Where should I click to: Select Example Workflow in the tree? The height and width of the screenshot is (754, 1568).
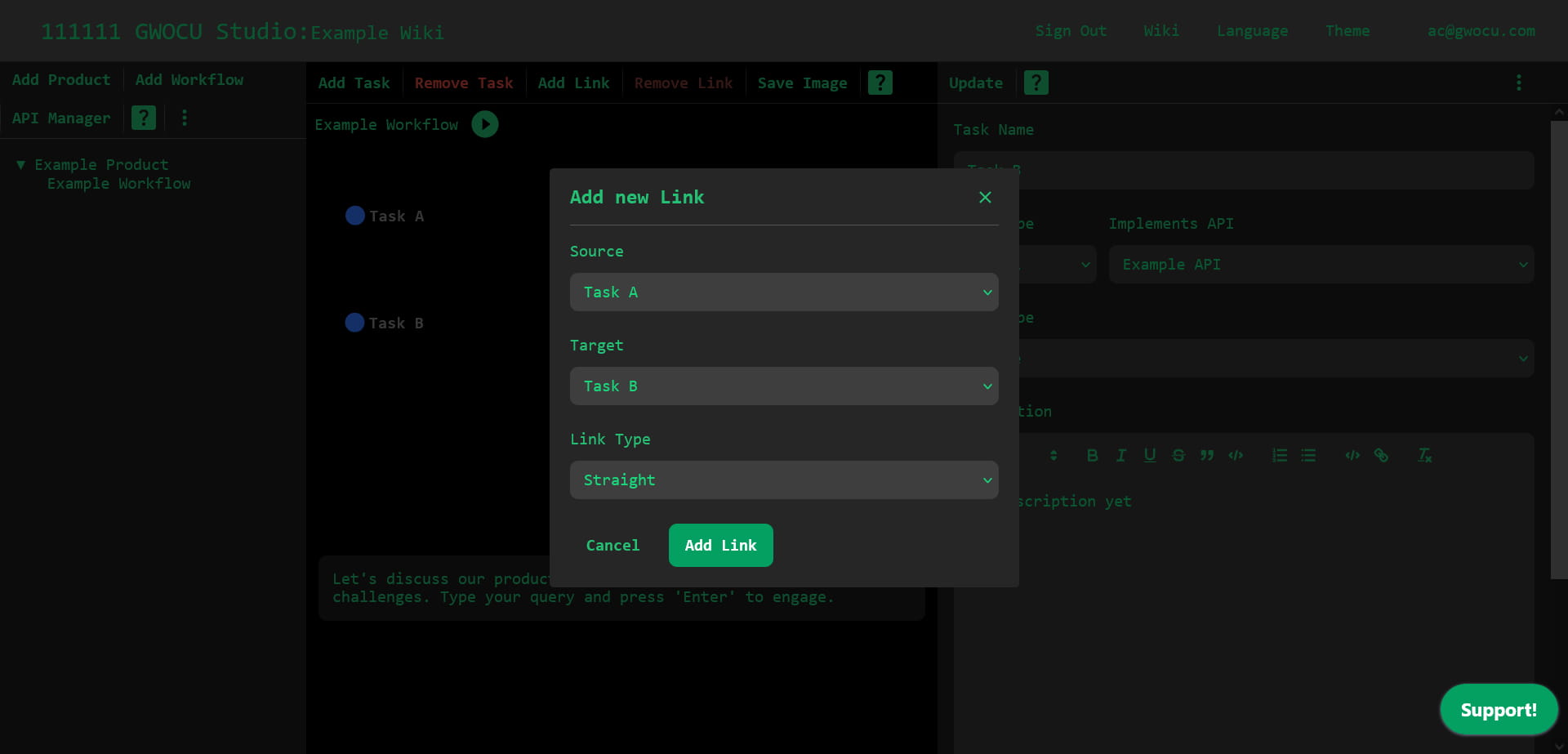(118, 184)
